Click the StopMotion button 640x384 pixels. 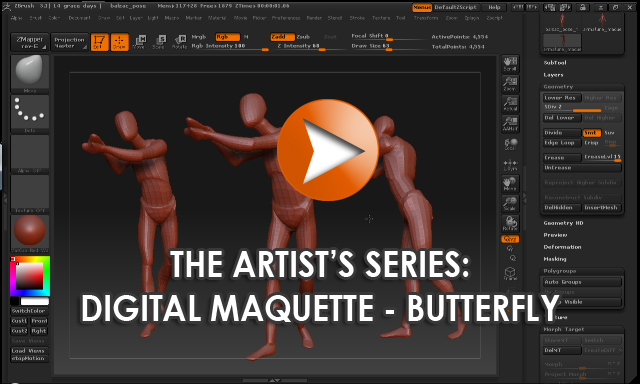(x=28, y=358)
